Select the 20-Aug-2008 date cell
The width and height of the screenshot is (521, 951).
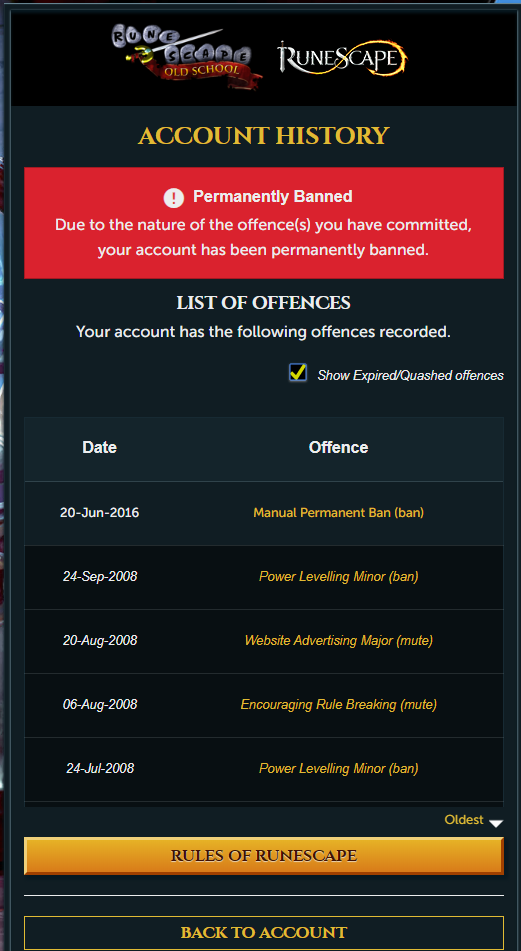pyautogui.click(x=100, y=640)
